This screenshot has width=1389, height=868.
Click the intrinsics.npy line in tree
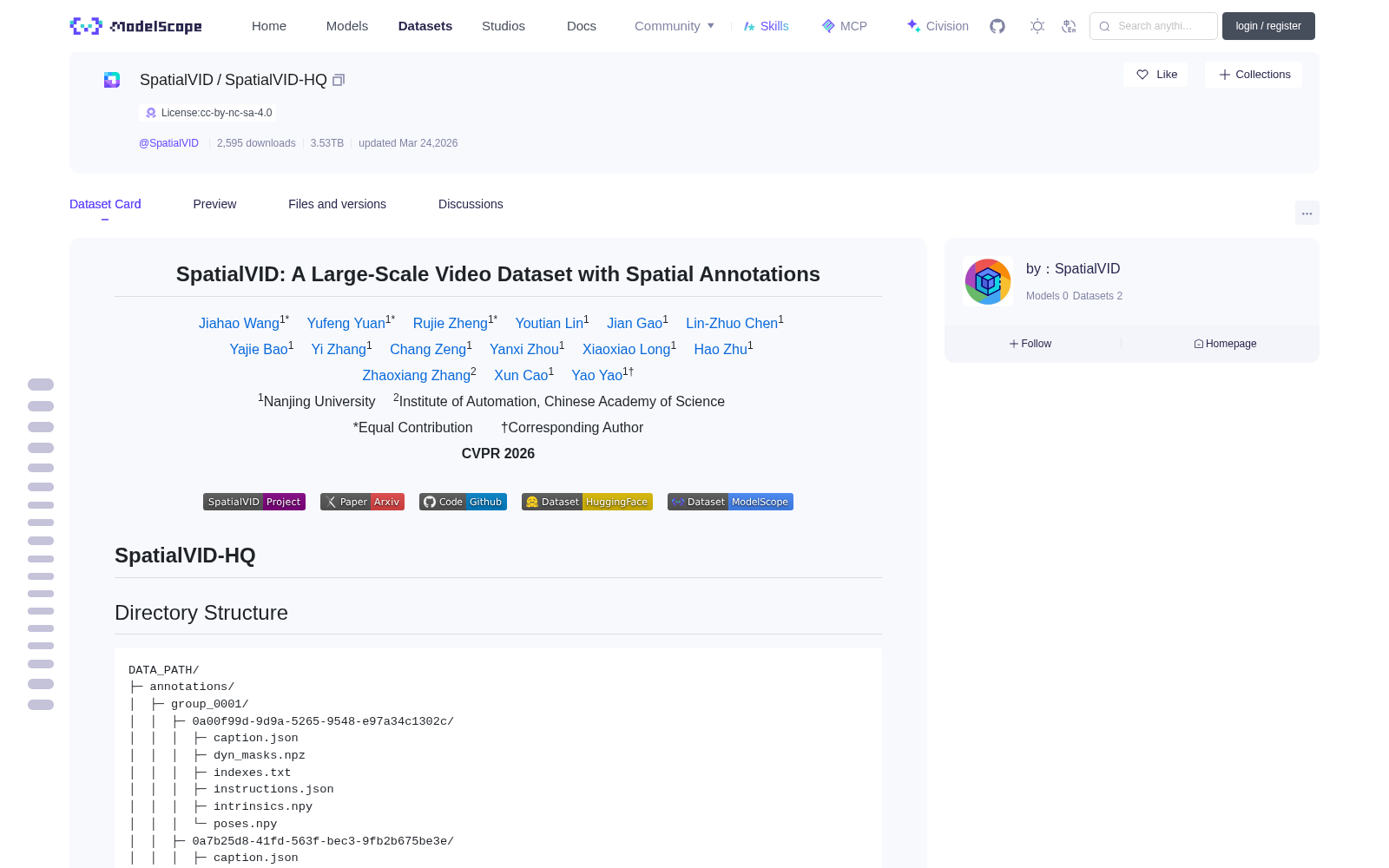point(263,806)
